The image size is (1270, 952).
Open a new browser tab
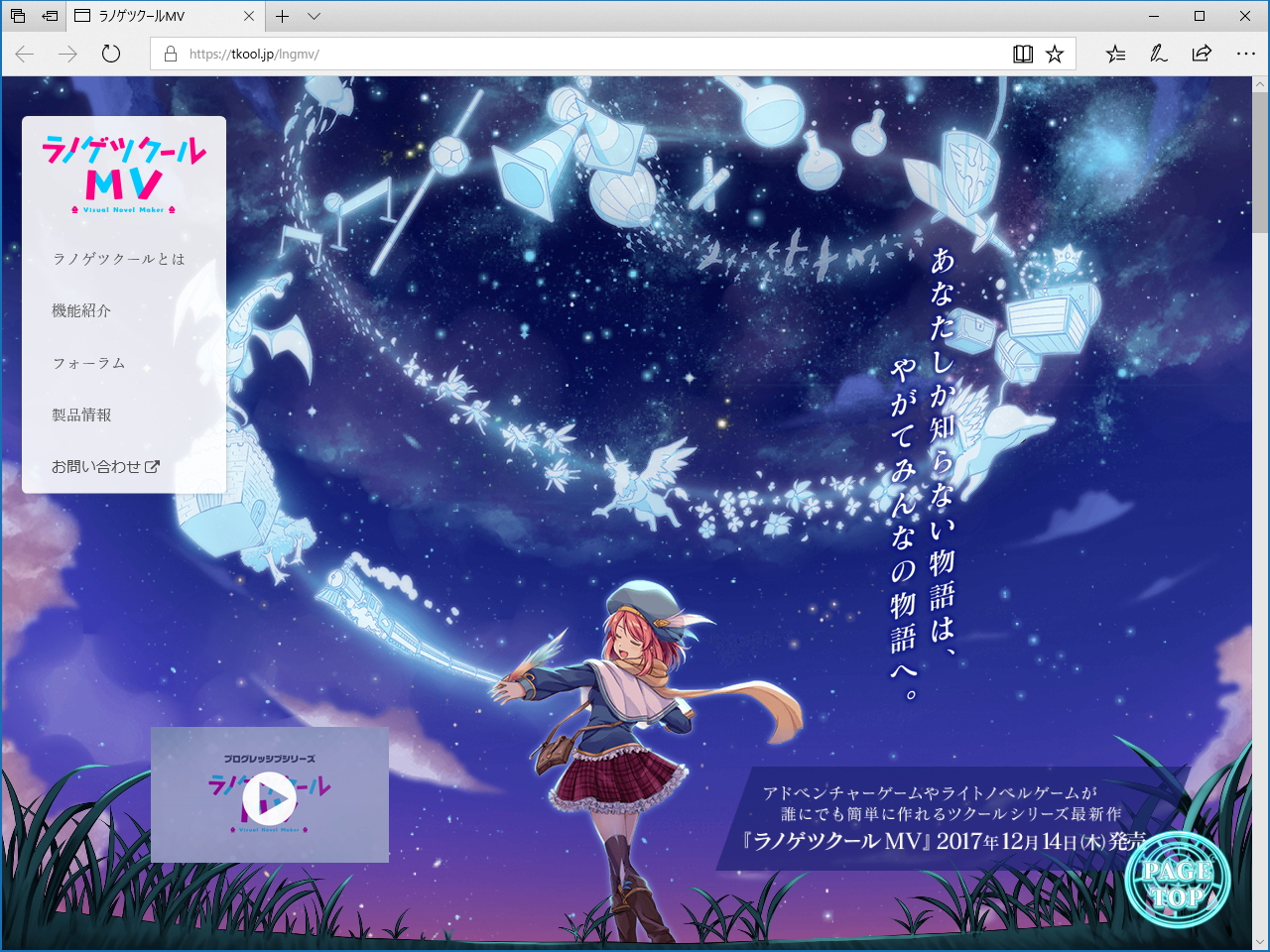coord(282,16)
